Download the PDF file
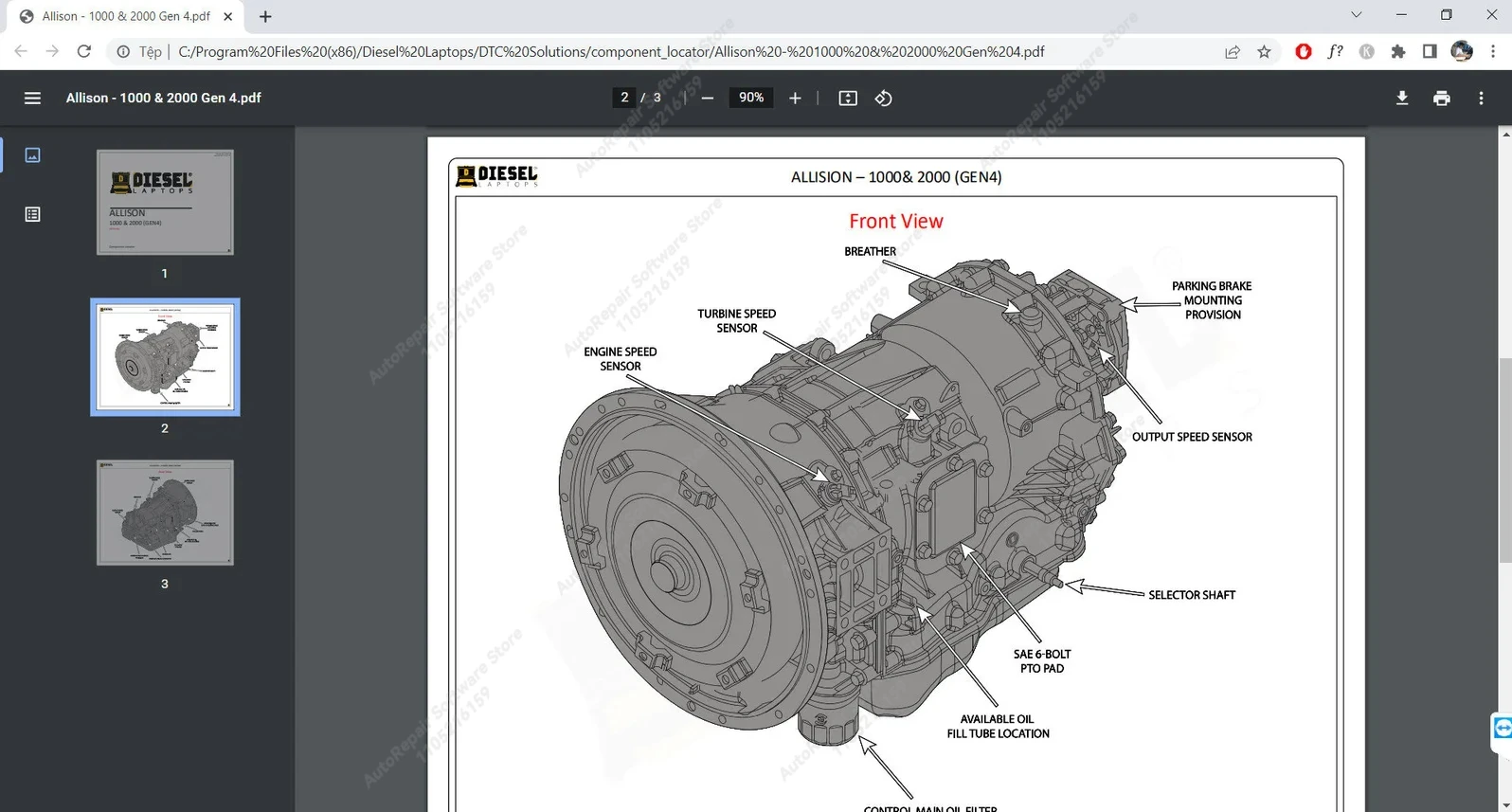This screenshot has height=812, width=1512. [x=1402, y=98]
